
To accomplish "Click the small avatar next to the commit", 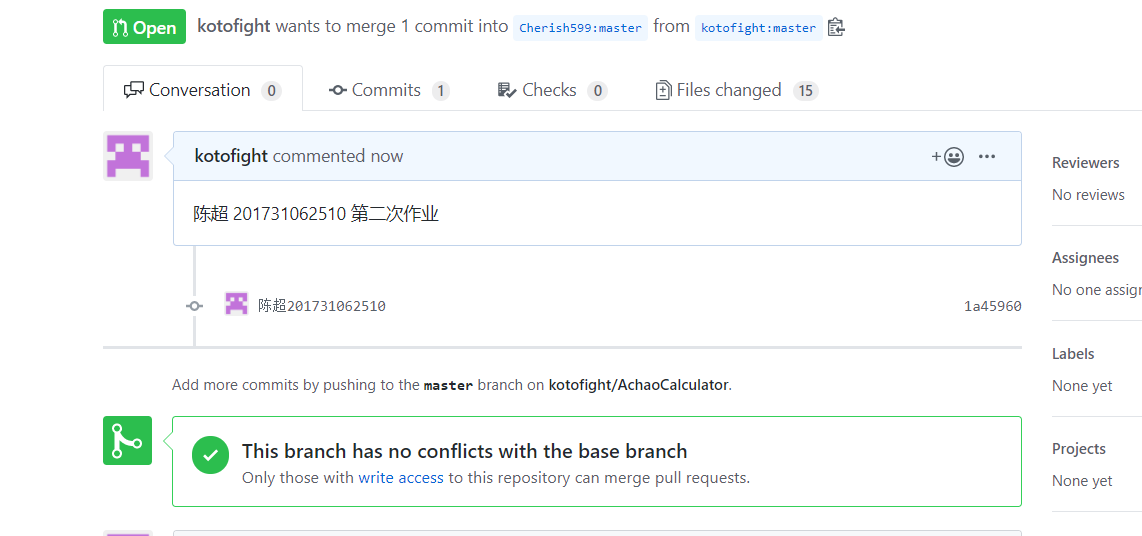I will [x=236, y=305].
